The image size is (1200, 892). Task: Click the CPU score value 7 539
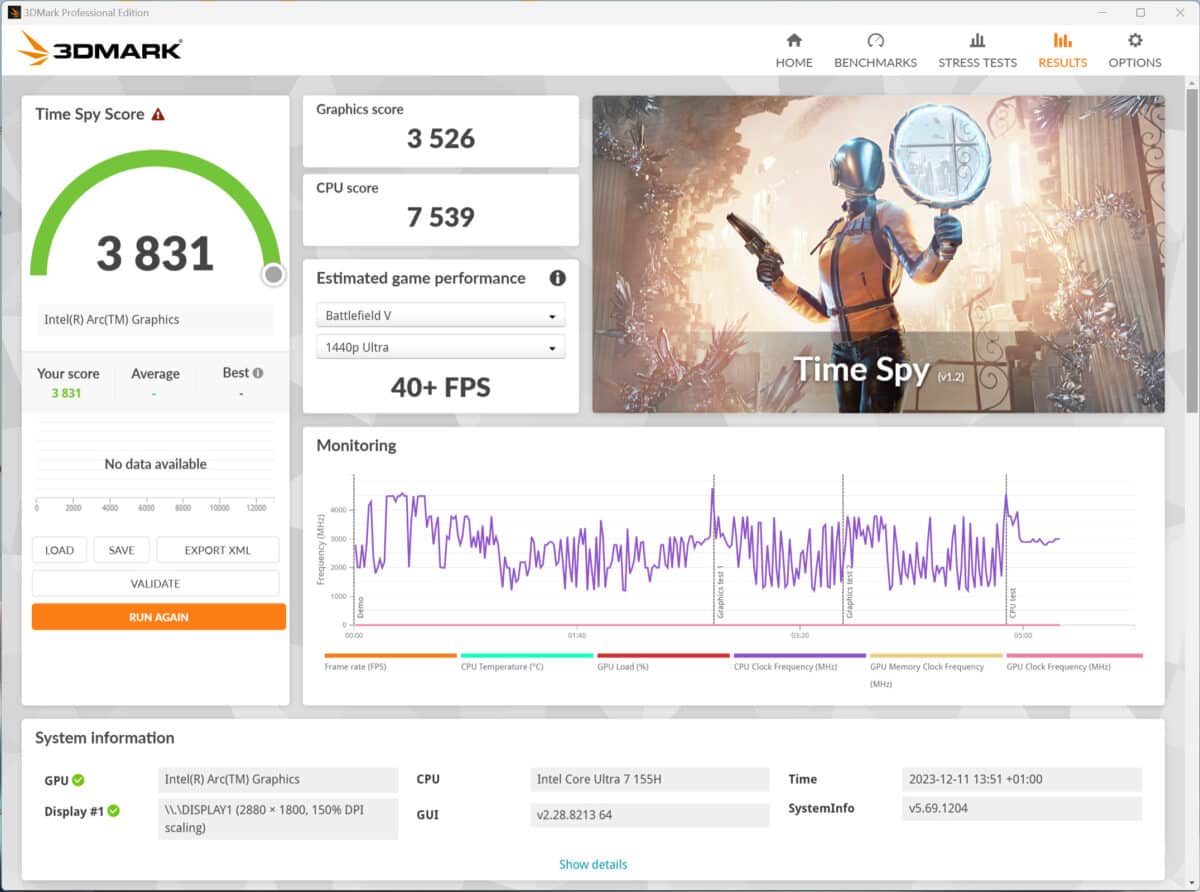click(x=441, y=217)
